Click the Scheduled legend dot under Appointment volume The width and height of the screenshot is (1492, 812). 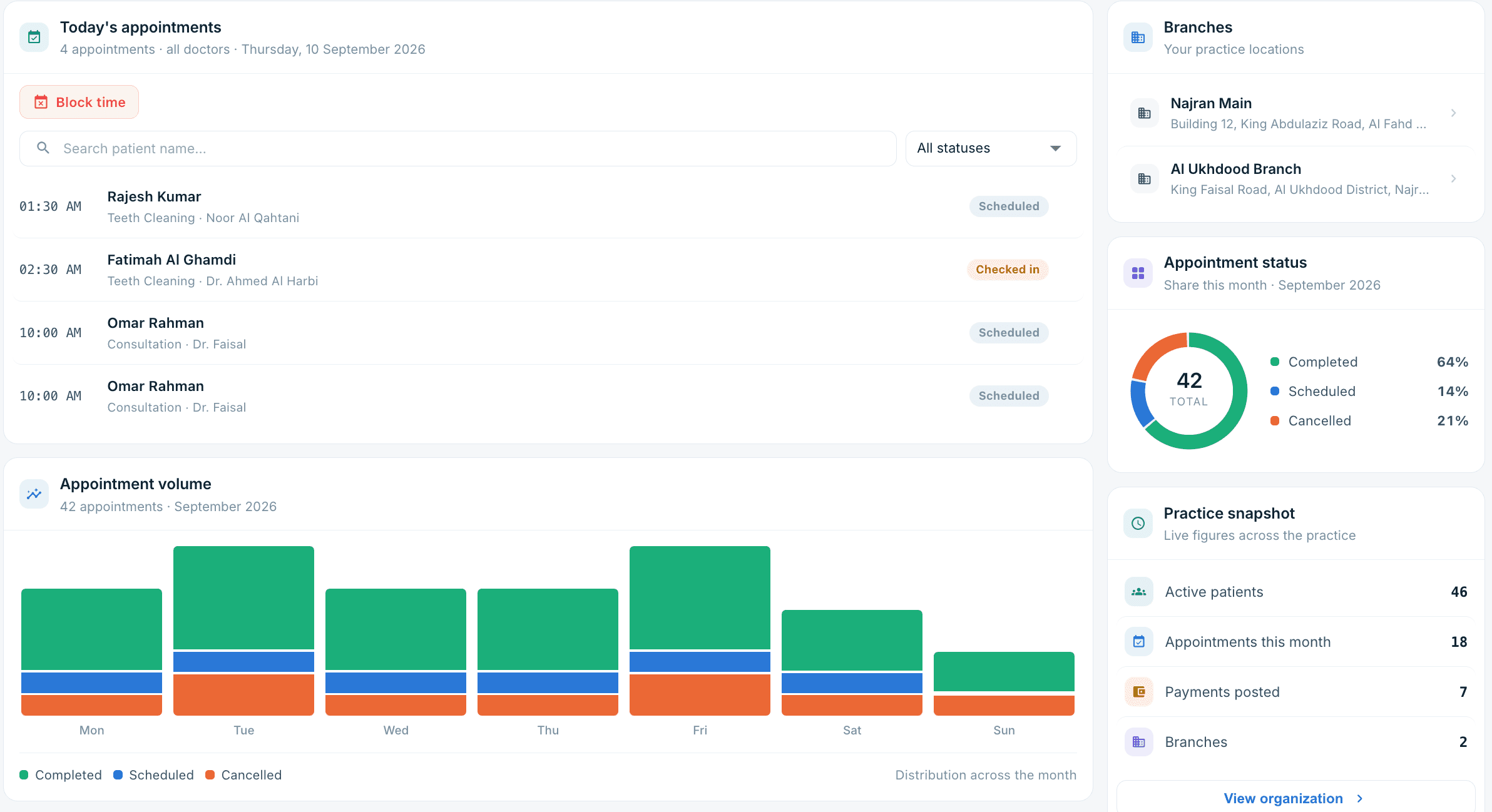(x=118, y=774)
